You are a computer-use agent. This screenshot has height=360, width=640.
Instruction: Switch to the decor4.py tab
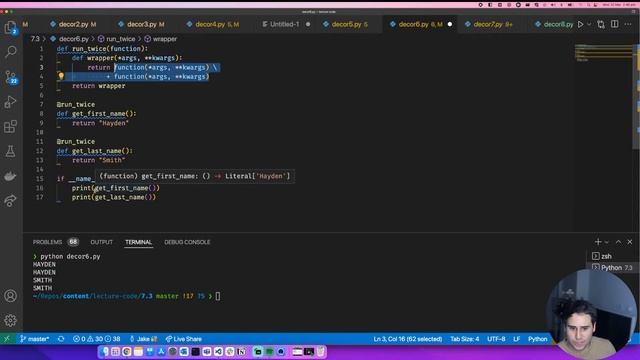click(212, 24)
